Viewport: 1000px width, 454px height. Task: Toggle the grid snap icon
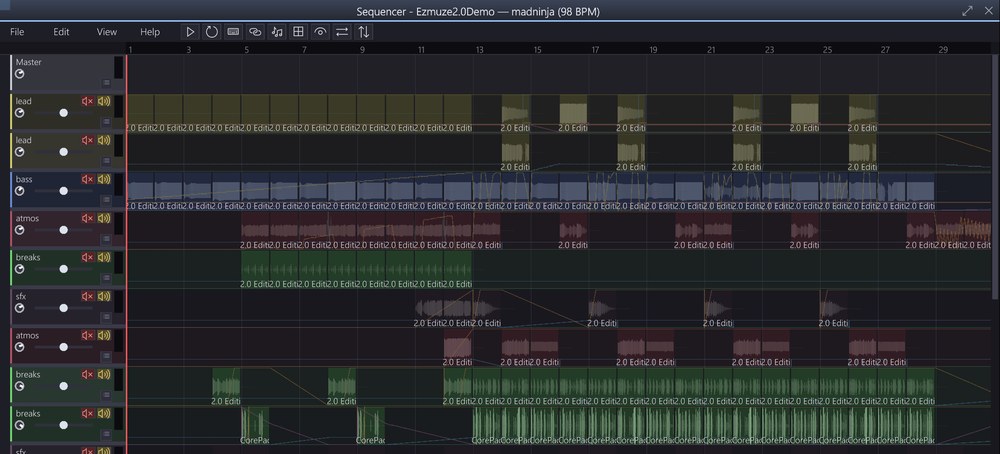coord(298,32)
